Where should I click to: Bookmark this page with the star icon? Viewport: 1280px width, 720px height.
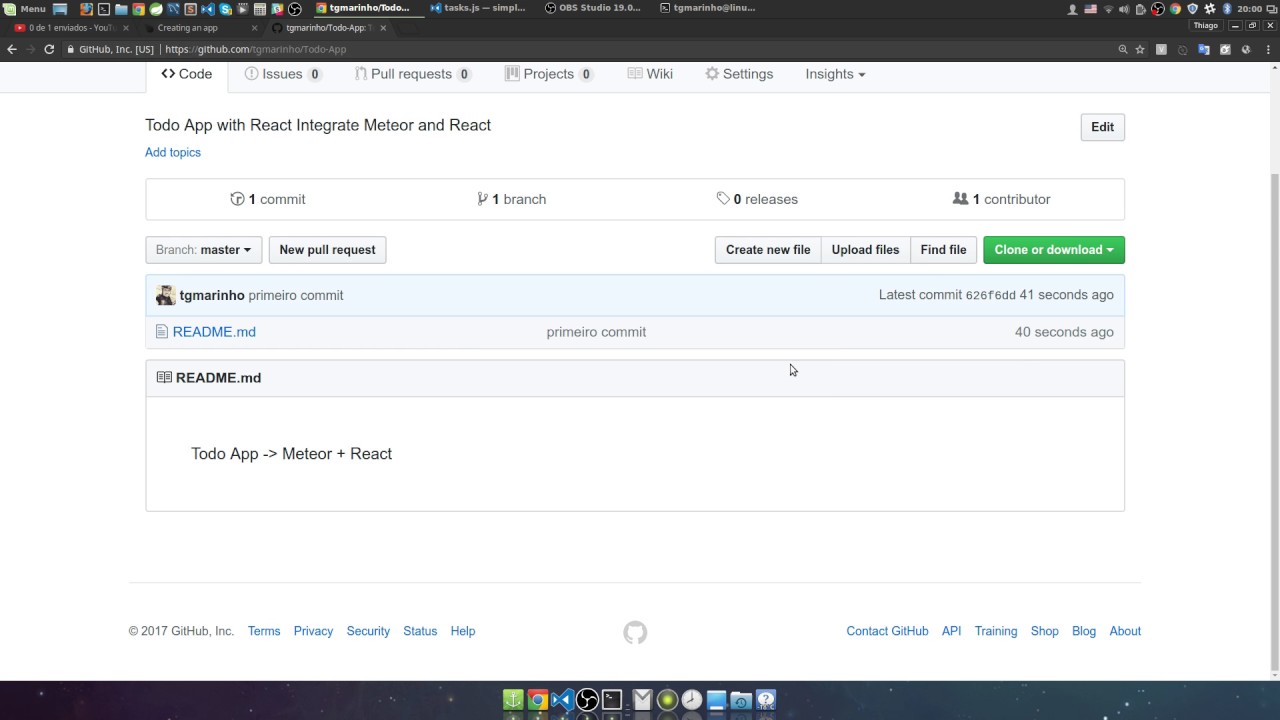[x=1140, y=49]
